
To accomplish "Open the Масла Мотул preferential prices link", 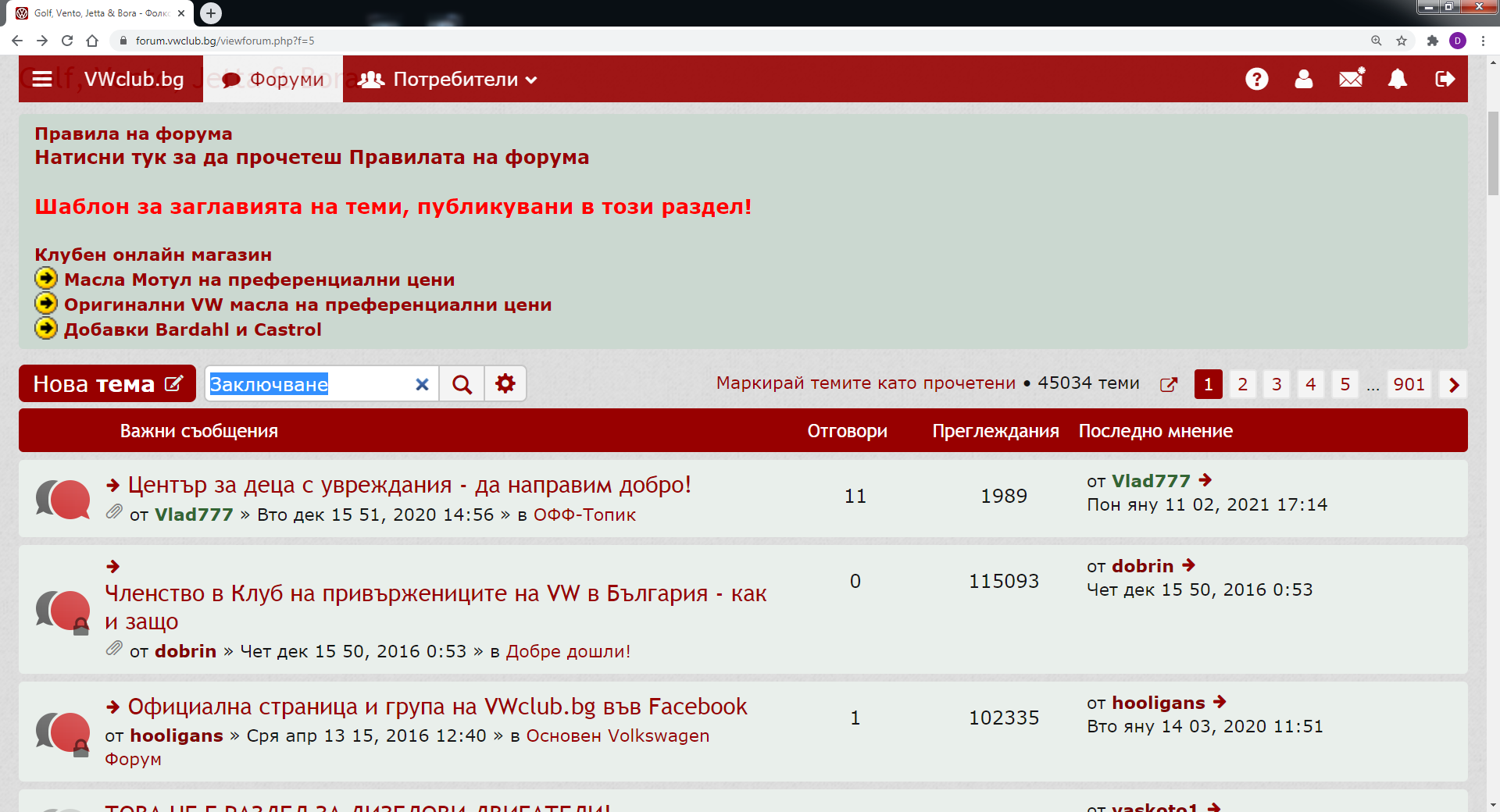I will click(x=259, y=280).
